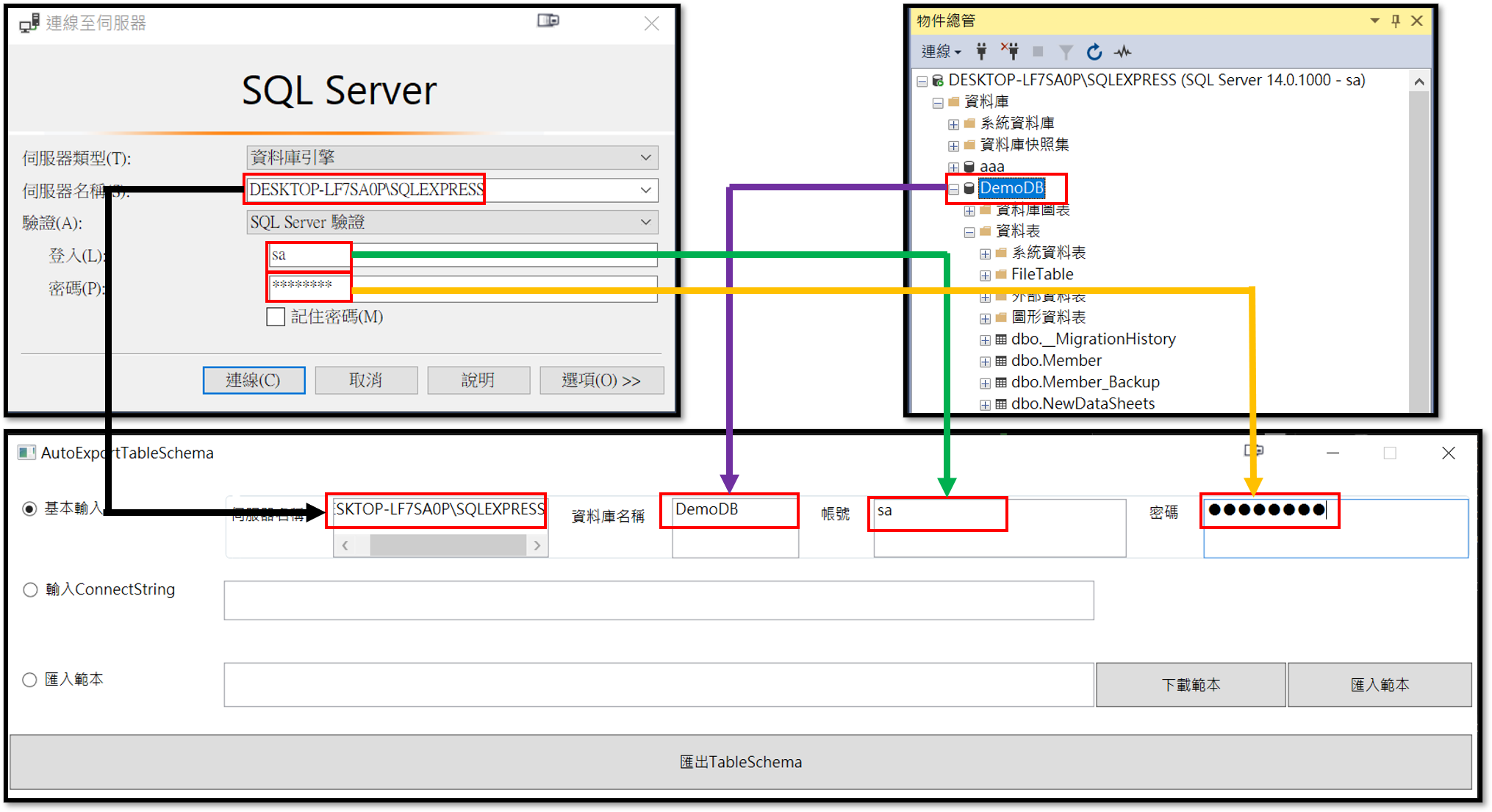
Task: Refresh the Object Explorer tree
Action: coord(1094,51)
